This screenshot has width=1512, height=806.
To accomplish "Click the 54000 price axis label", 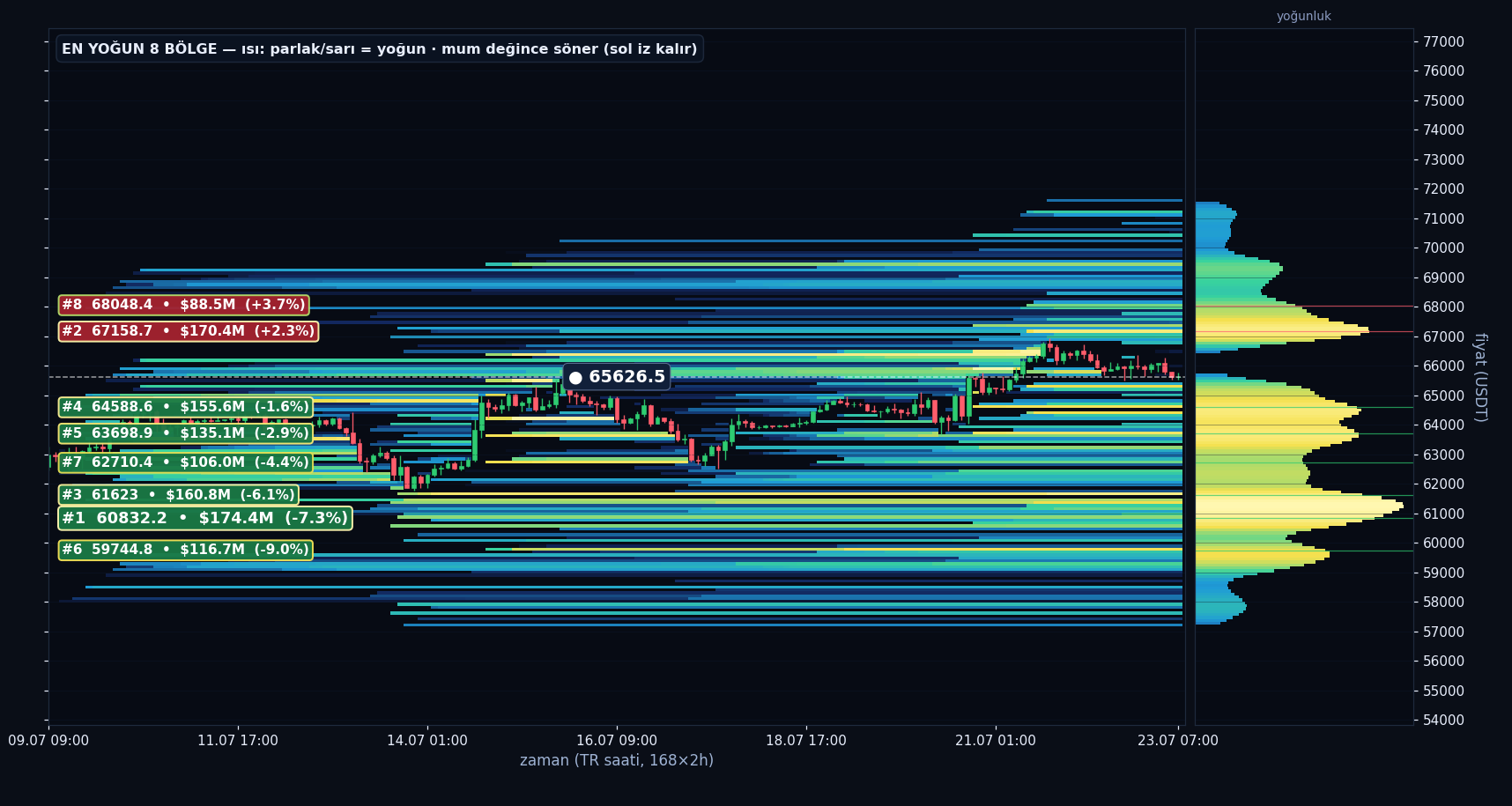I will click(1443, 720).
